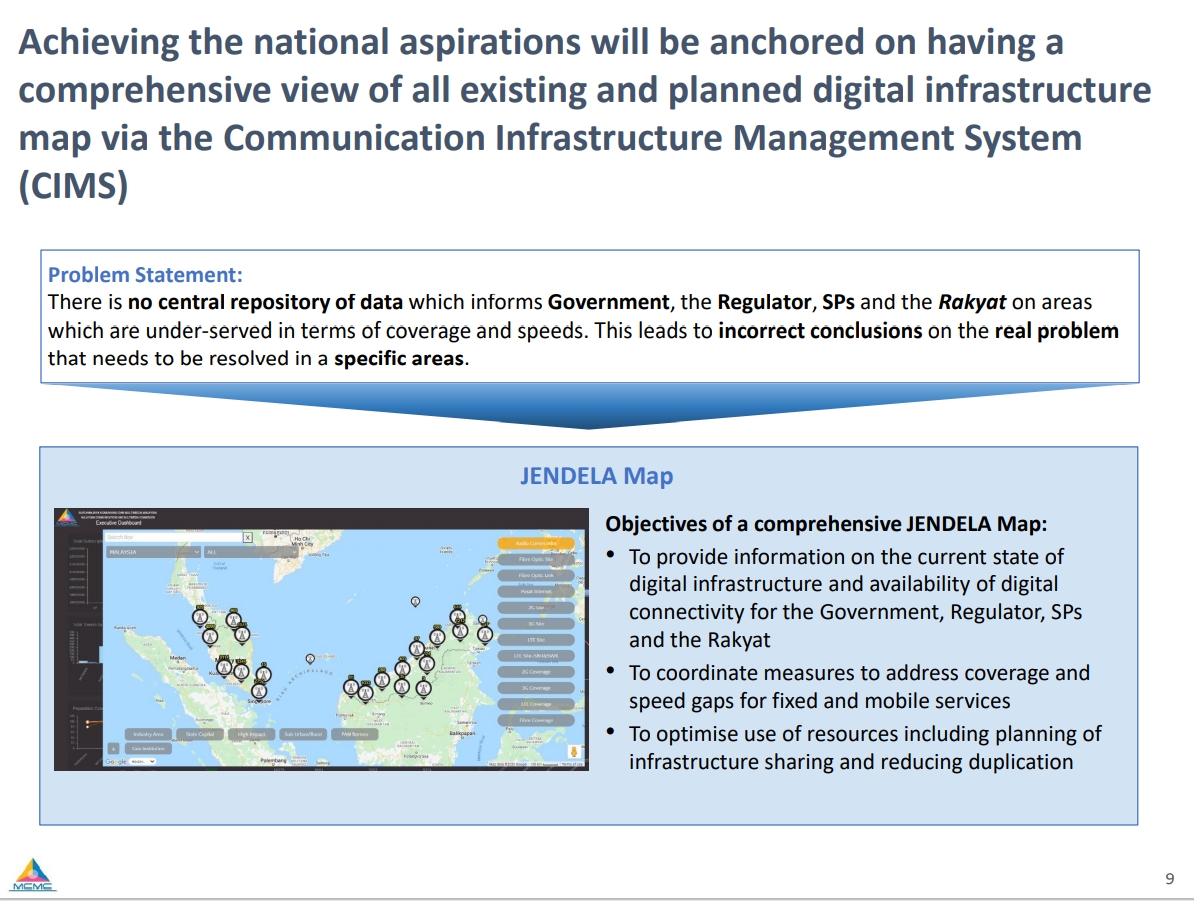Open the MALAYSIA country dropdown
The width and height of the screenshot is (1194, 901).
pos(152,551)
